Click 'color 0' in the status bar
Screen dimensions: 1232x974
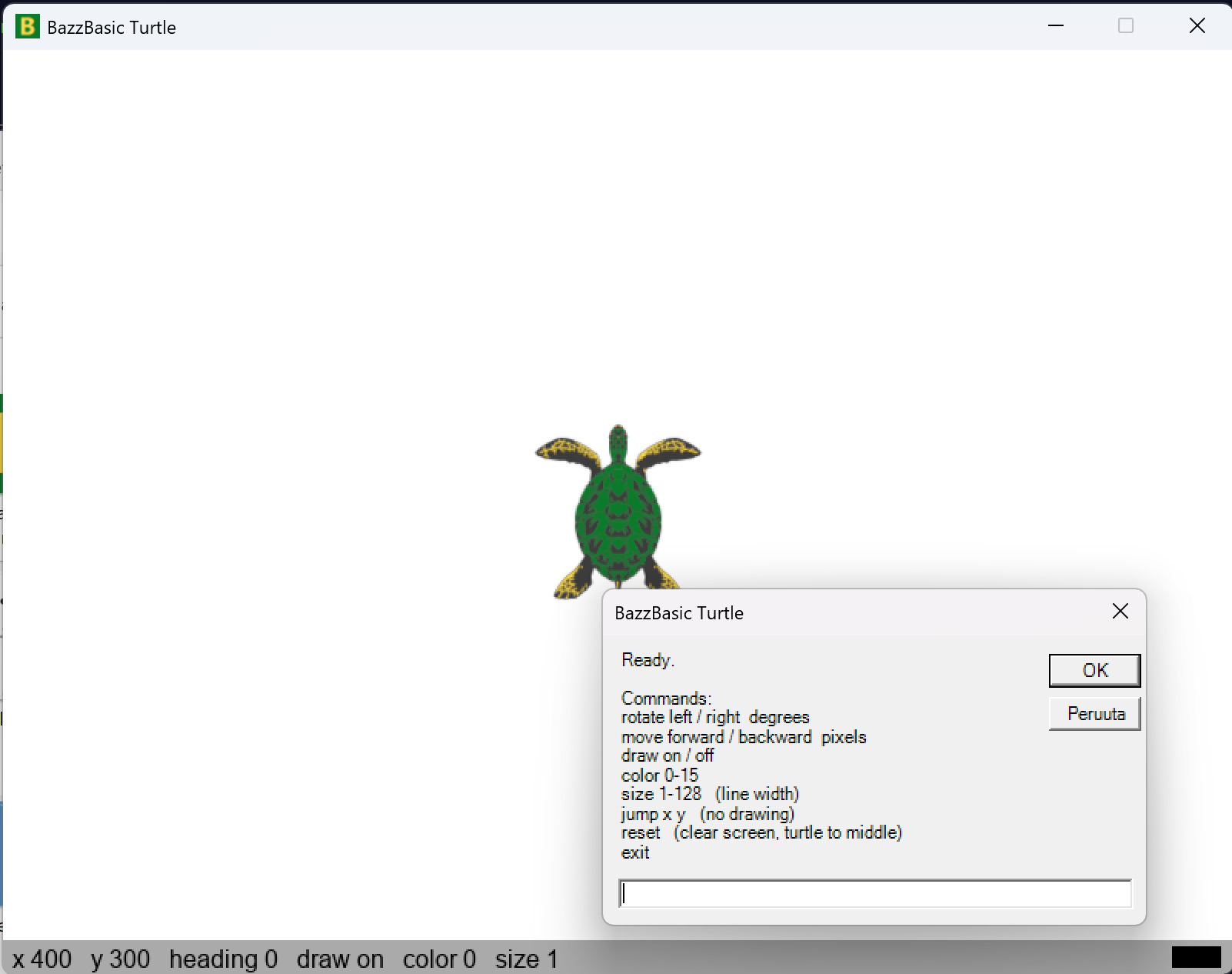coord(439,959)
